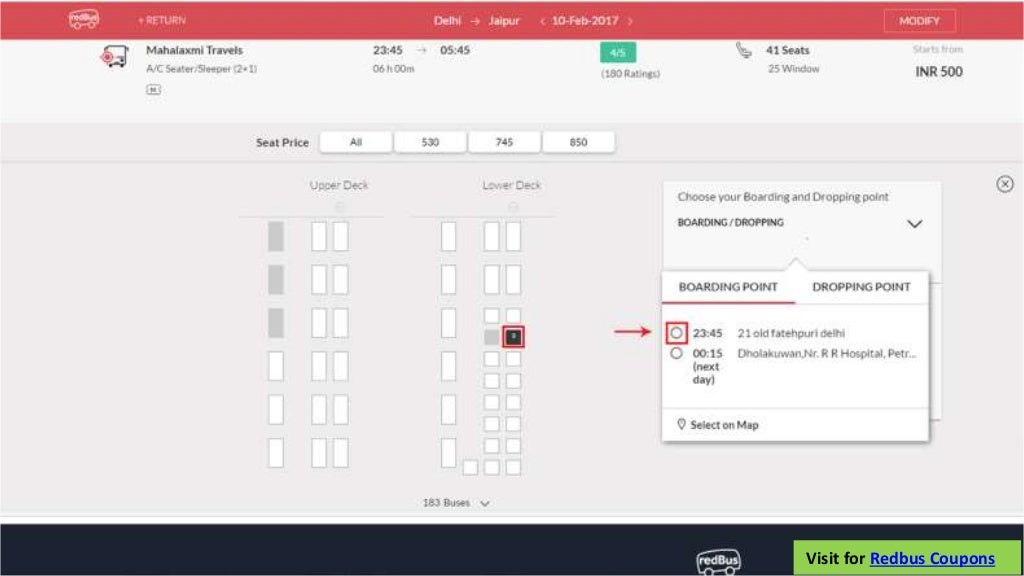
Task: Click the bus operator icon beside Mahalaxmi Travels
Action: pyautogui.click(x=114, y=56)
